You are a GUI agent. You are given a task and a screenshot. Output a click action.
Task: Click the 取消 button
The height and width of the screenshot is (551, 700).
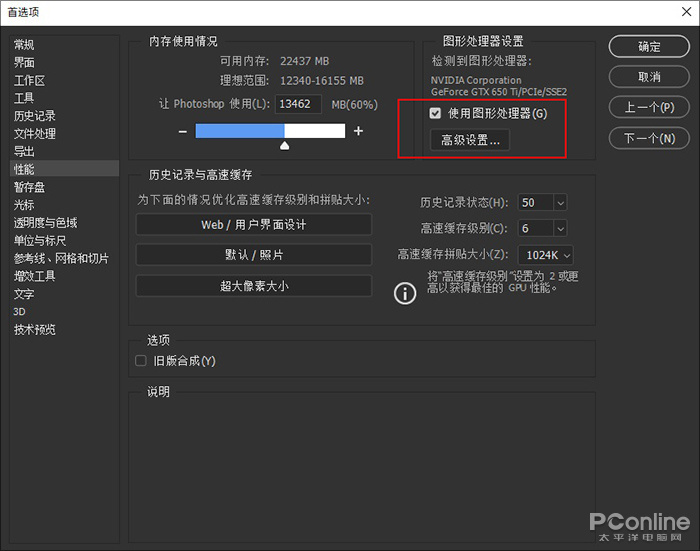(x=649, y=77)
